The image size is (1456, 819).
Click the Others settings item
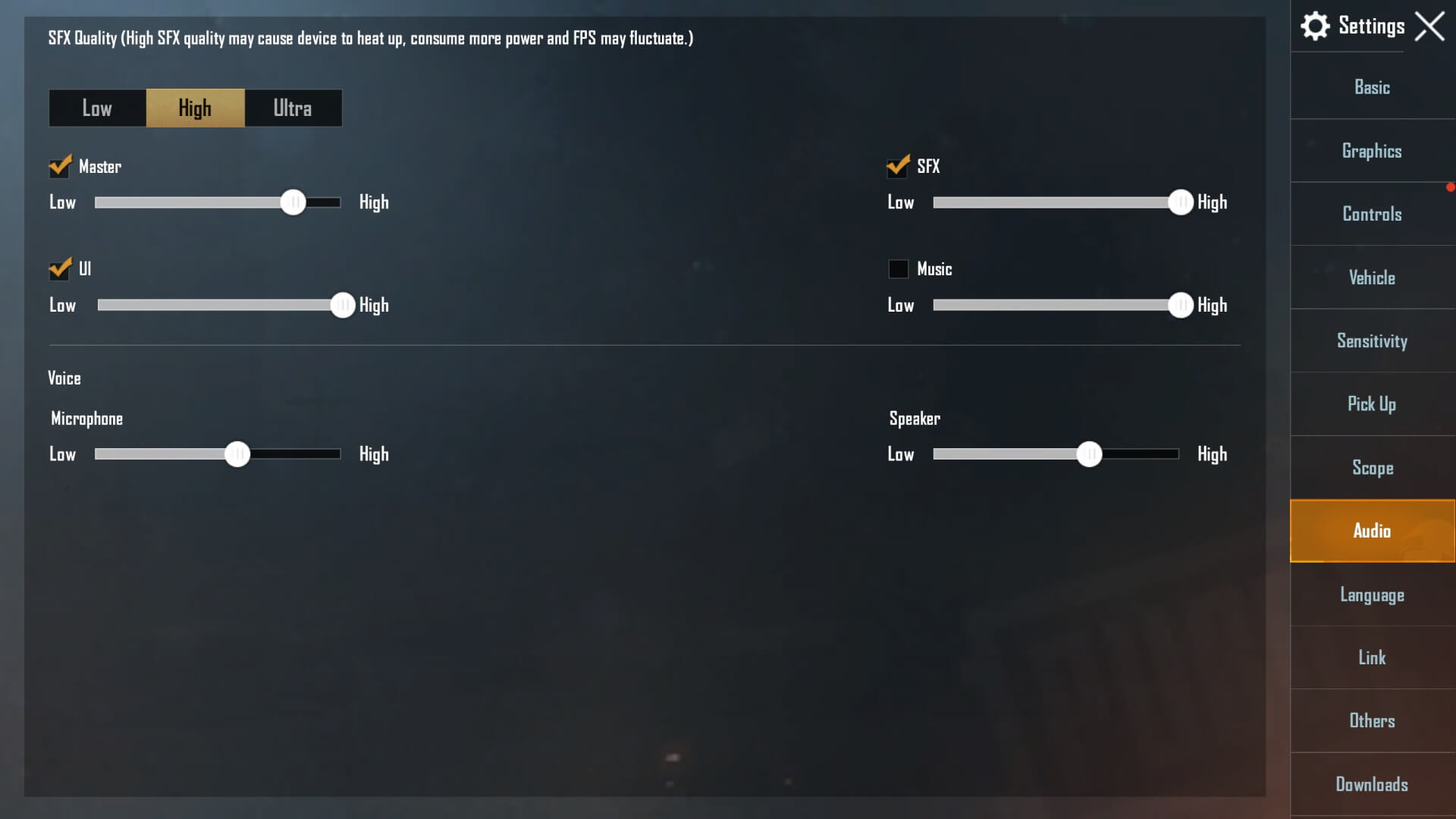(x=1372, y=720)
